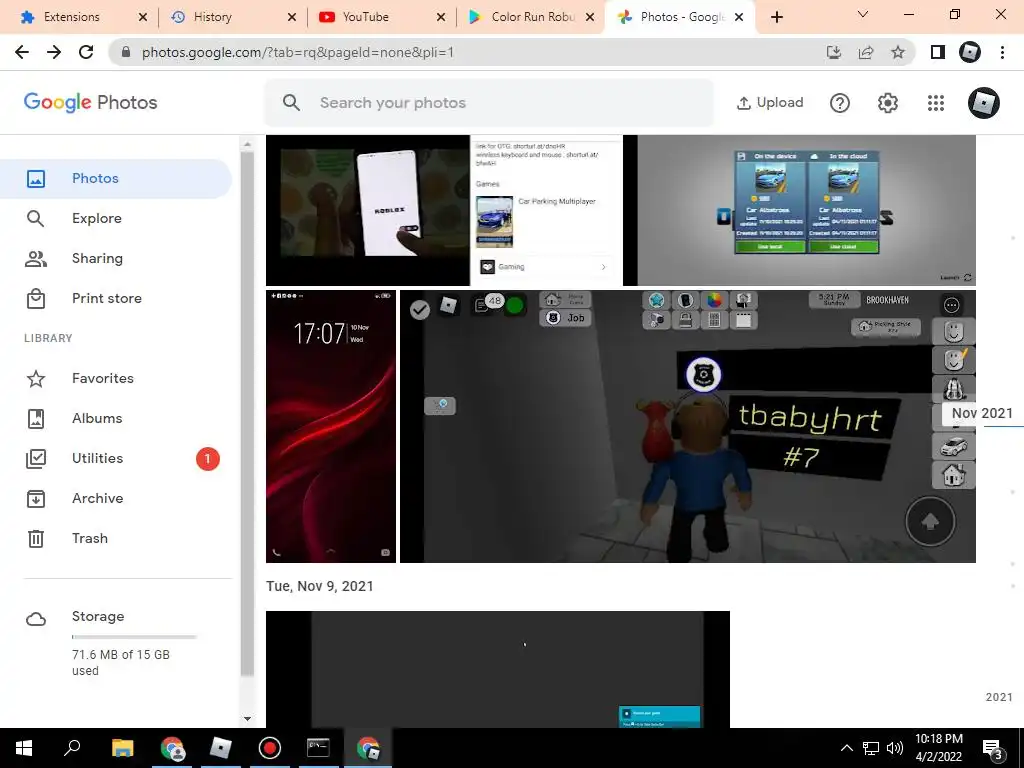The height and width of the screenshot is (768, 1024).
Task: Open the Google account avatar menu
Action: [x=984, y=103]
